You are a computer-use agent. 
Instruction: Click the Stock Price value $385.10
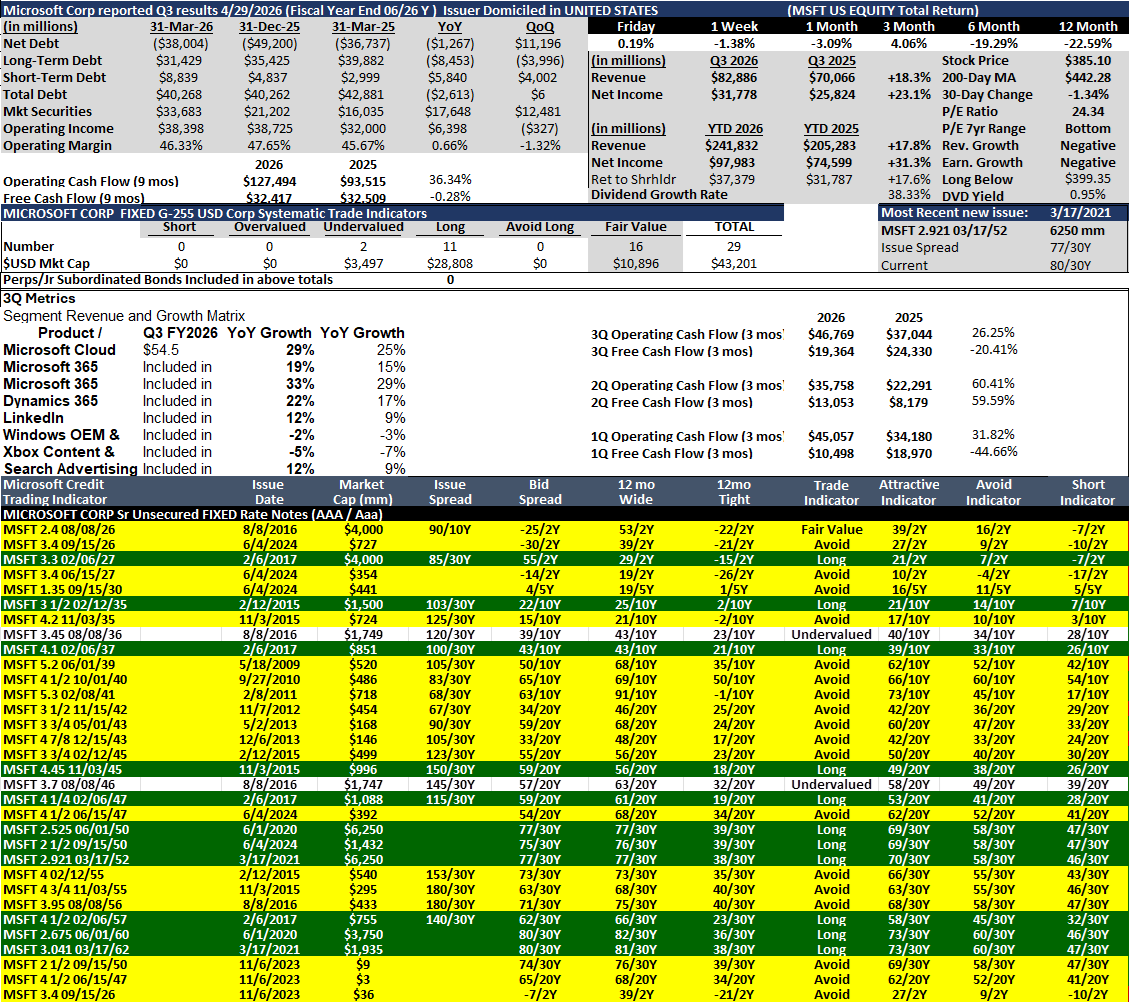coord(1088,60)
